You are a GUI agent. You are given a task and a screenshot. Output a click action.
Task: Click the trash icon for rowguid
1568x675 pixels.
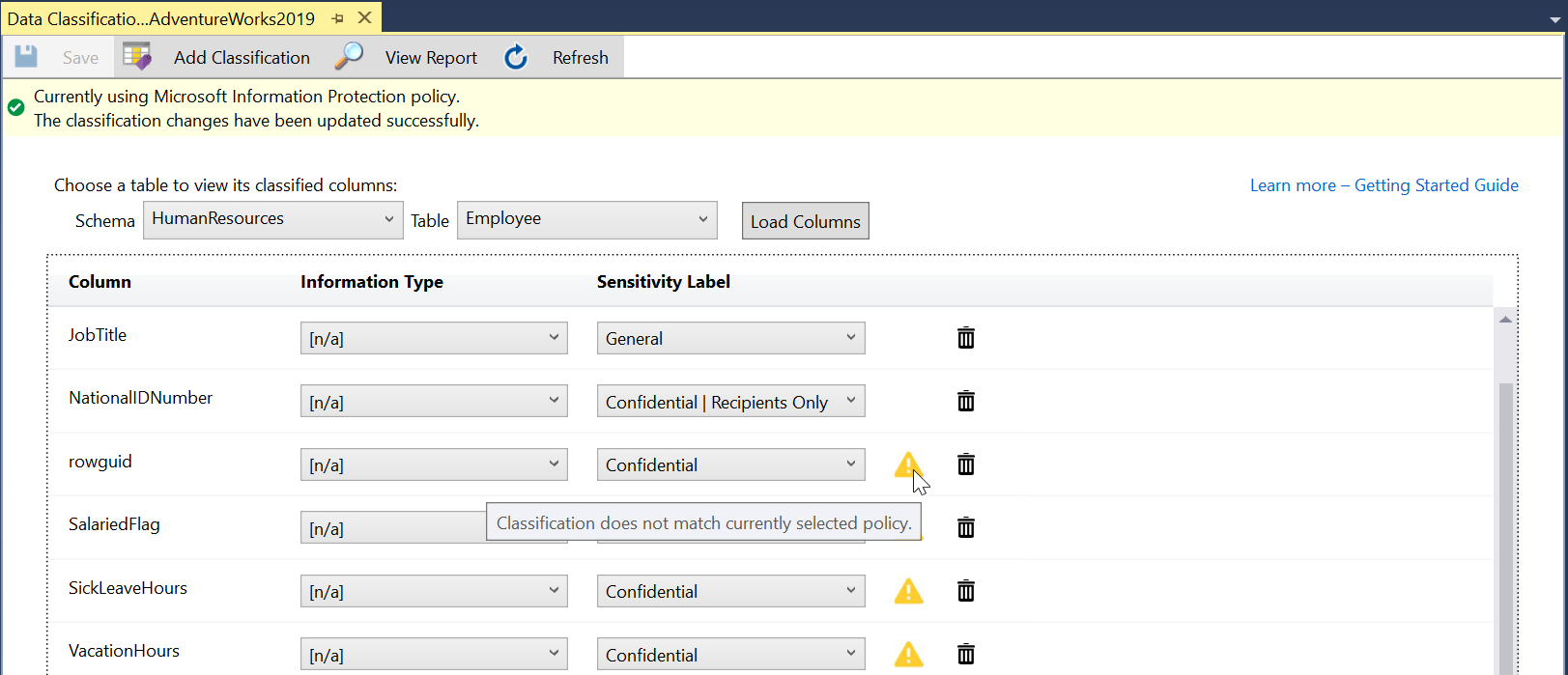(x=965, y=464)
